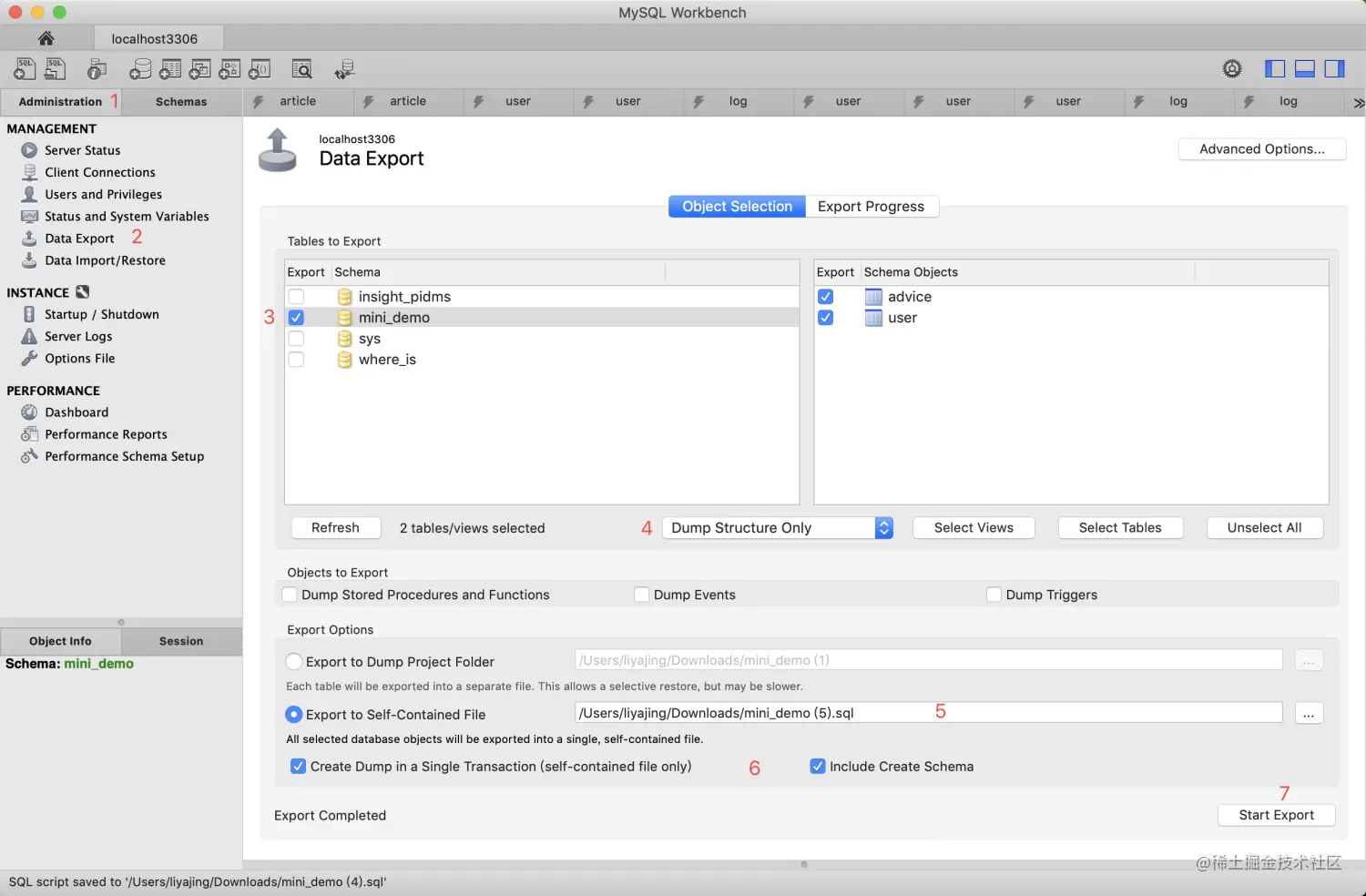Open Status and System Variables

click(x=127, y=216)
